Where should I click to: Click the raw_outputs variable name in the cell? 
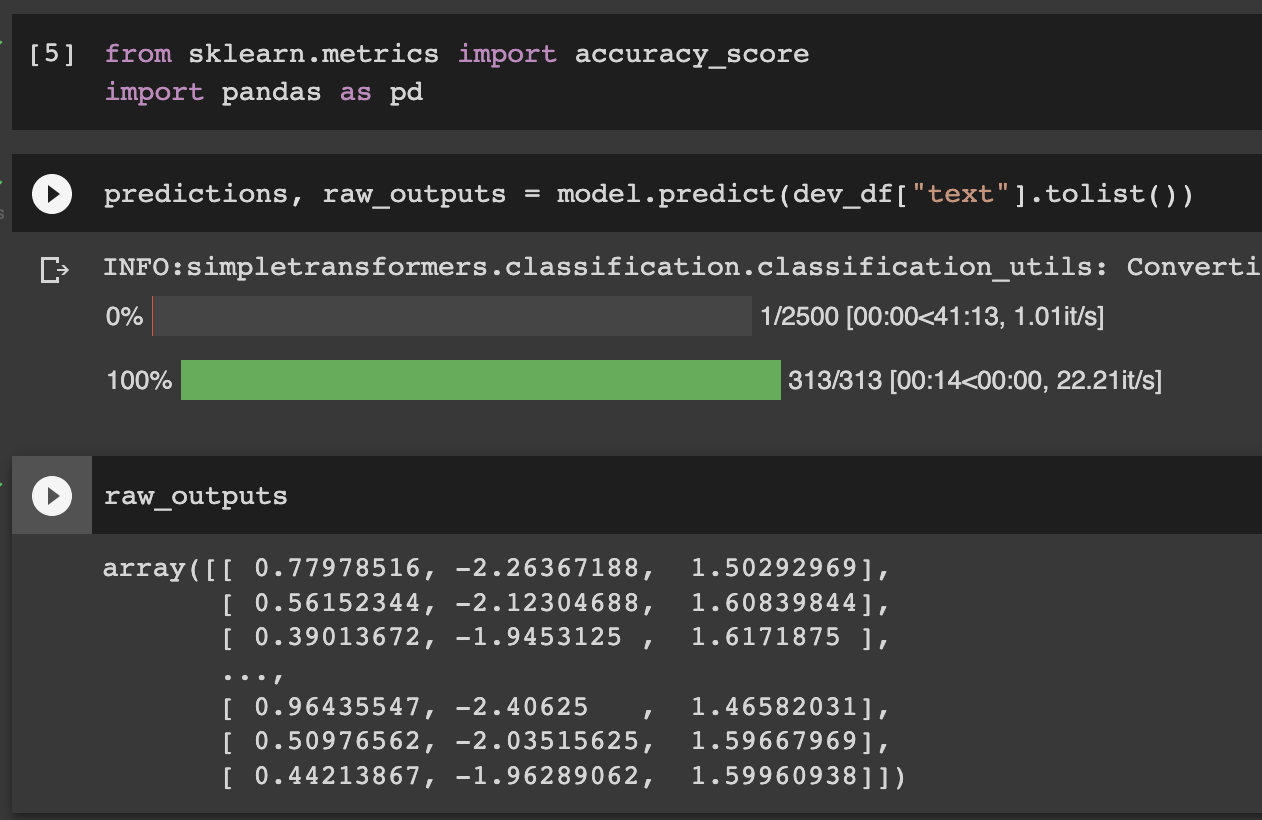click(195, 495)
